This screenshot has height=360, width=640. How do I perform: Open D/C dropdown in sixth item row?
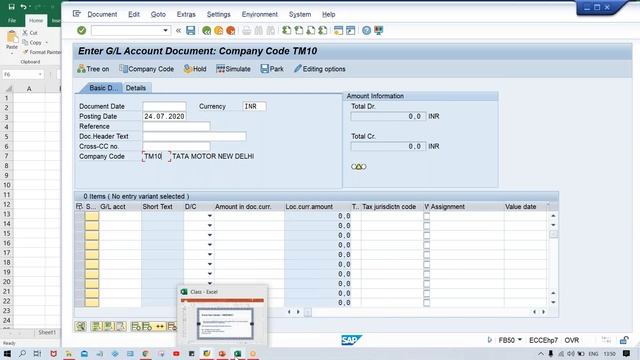[210, 264]
